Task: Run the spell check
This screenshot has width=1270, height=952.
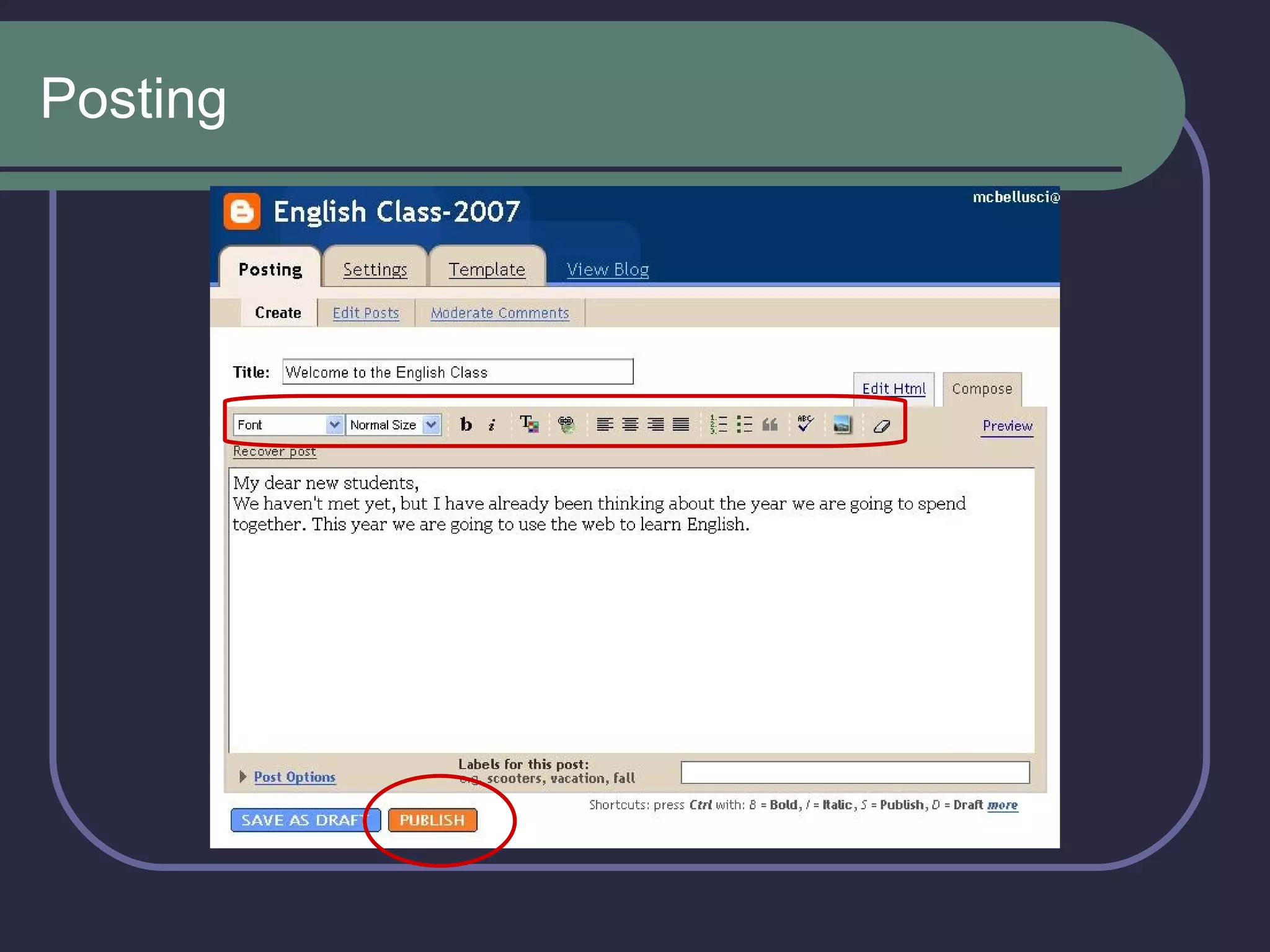Action: [805, 425]
